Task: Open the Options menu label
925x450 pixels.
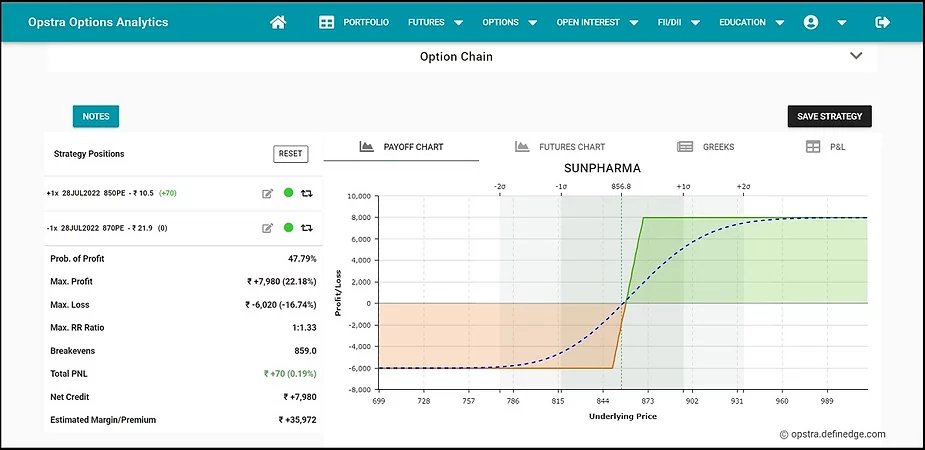Action: tap(500, 22)
